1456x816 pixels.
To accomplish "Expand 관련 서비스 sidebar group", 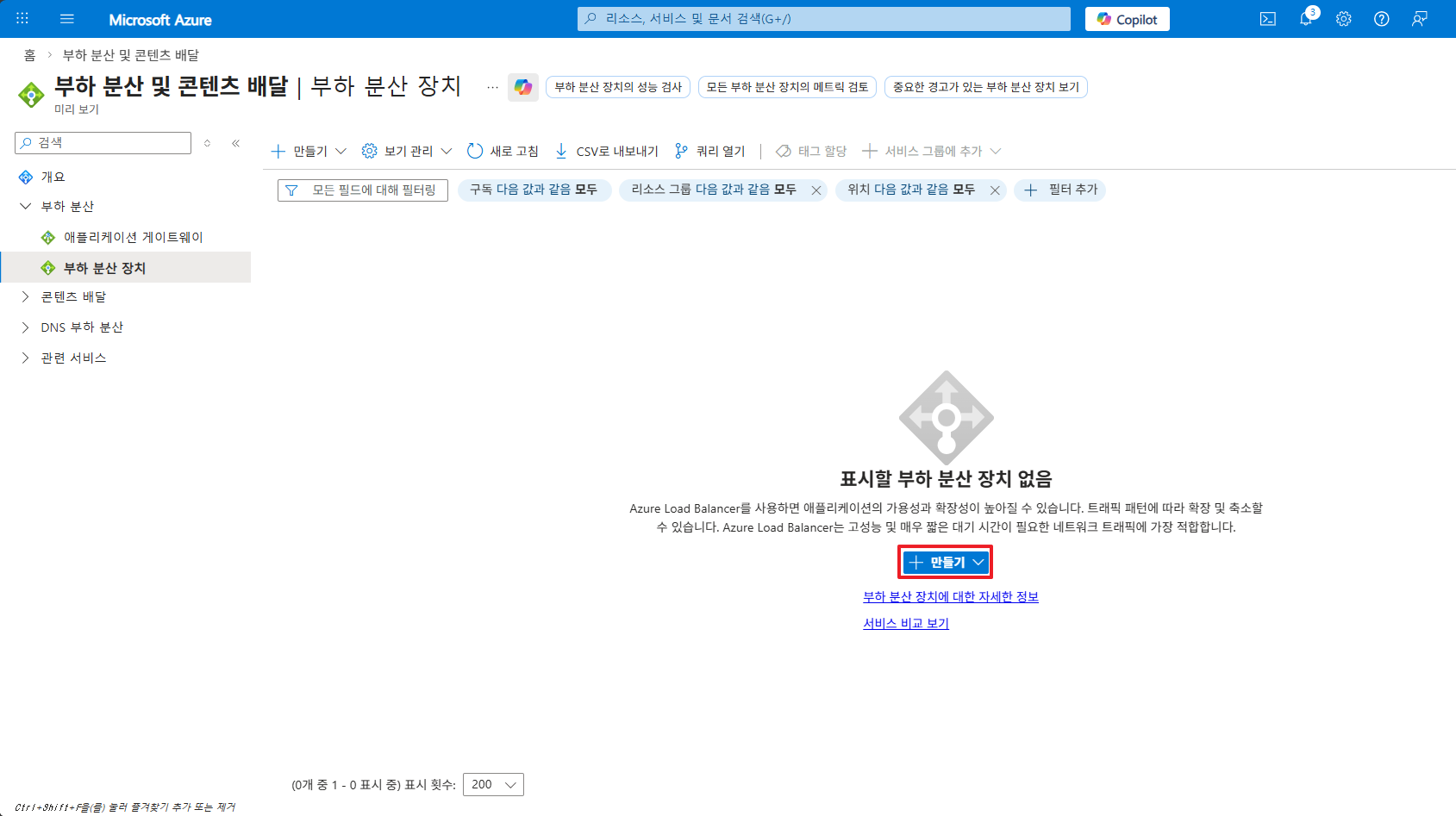I will tap(26, 358).
